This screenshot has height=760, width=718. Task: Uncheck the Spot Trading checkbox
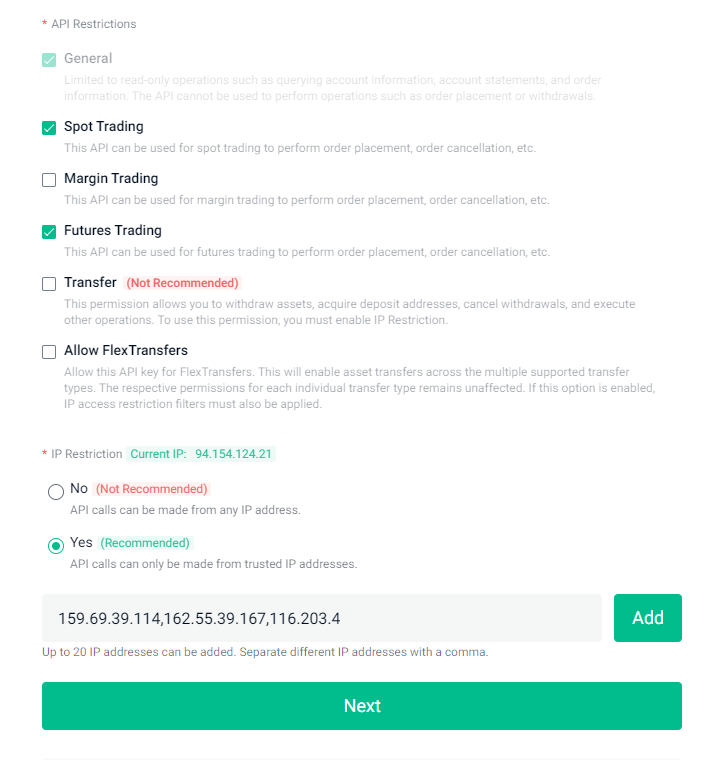(x=49, y=128)
